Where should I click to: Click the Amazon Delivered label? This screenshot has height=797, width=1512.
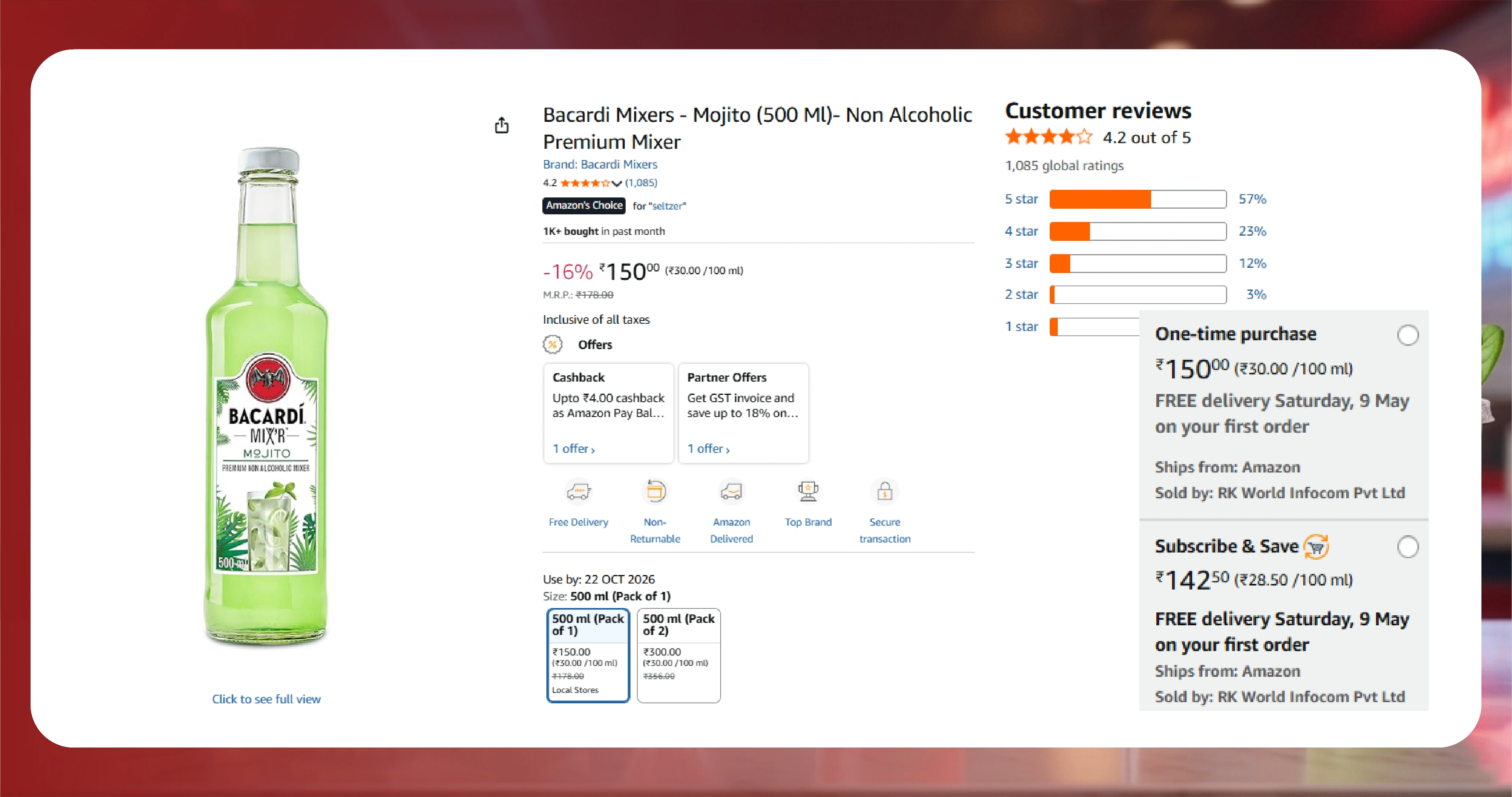pos(731,530)
